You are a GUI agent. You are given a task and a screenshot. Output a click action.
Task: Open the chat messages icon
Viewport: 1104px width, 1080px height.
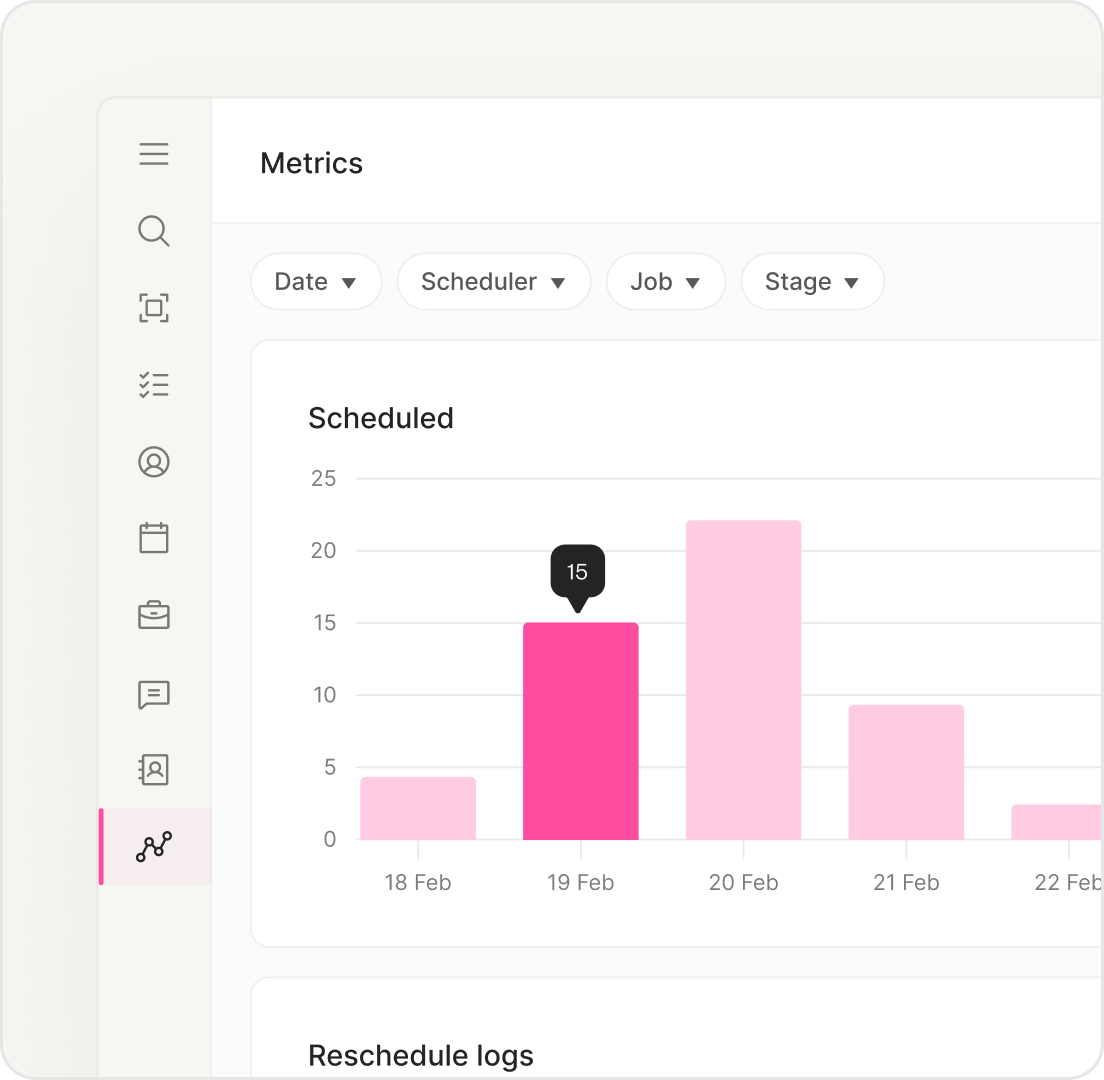point(153,694)
